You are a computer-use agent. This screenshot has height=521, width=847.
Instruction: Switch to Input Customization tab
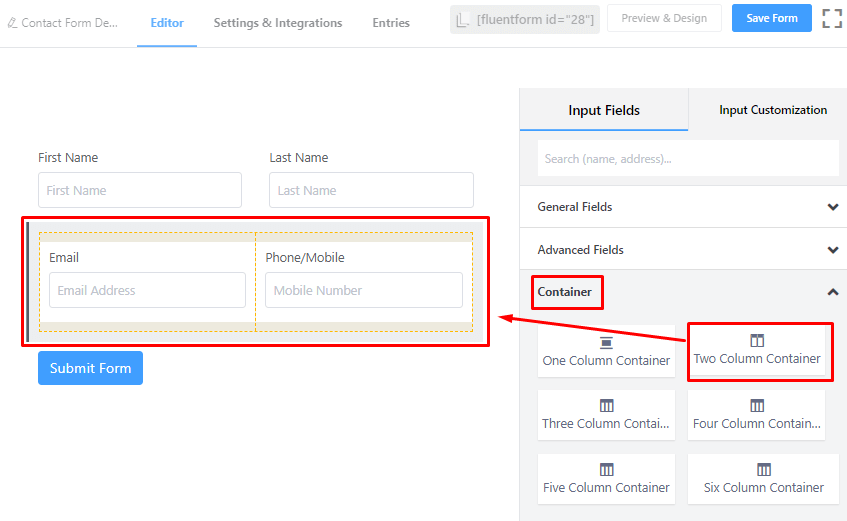click(772, 110)
